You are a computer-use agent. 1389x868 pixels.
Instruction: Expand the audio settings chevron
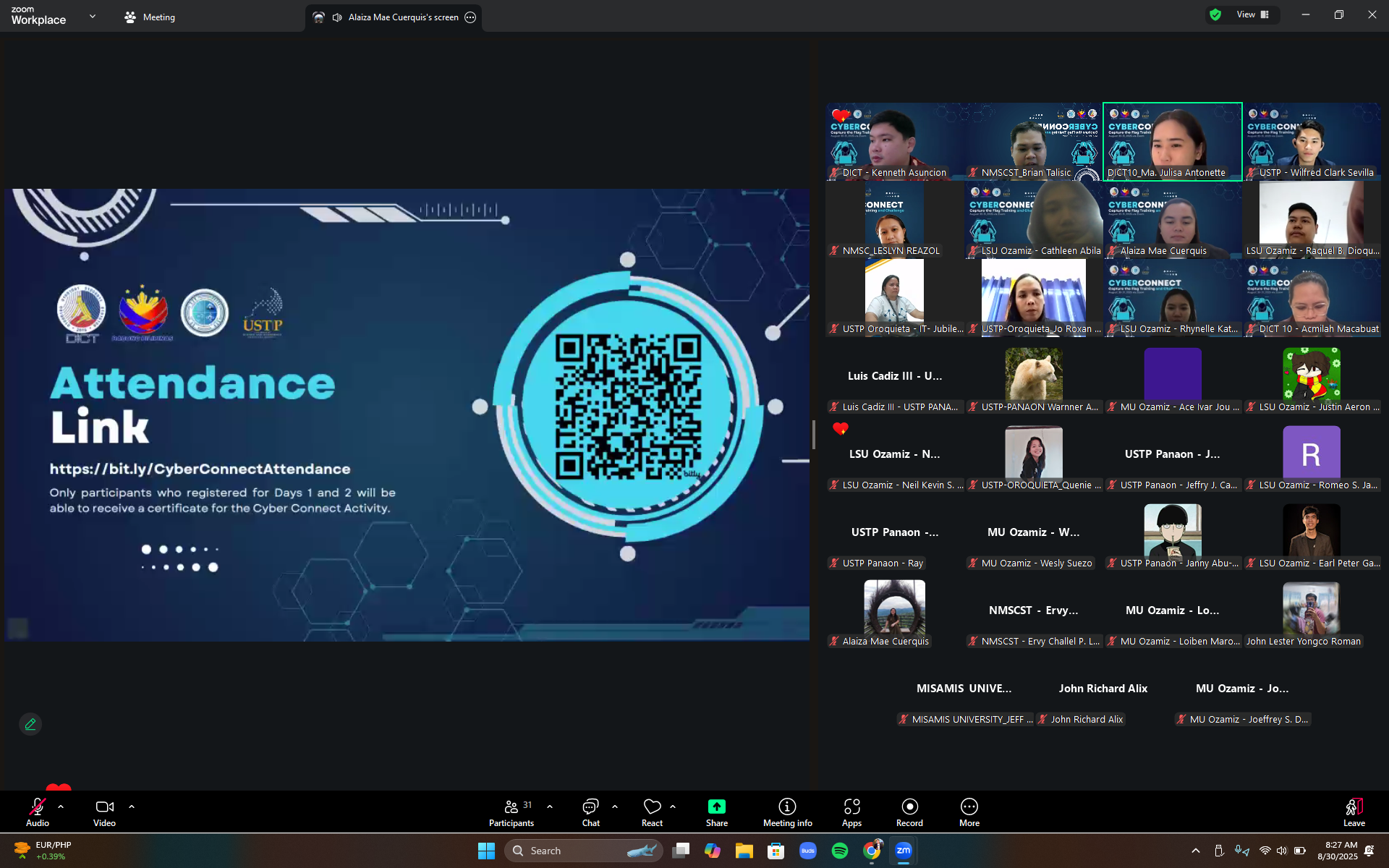click(x=61, y=806)
